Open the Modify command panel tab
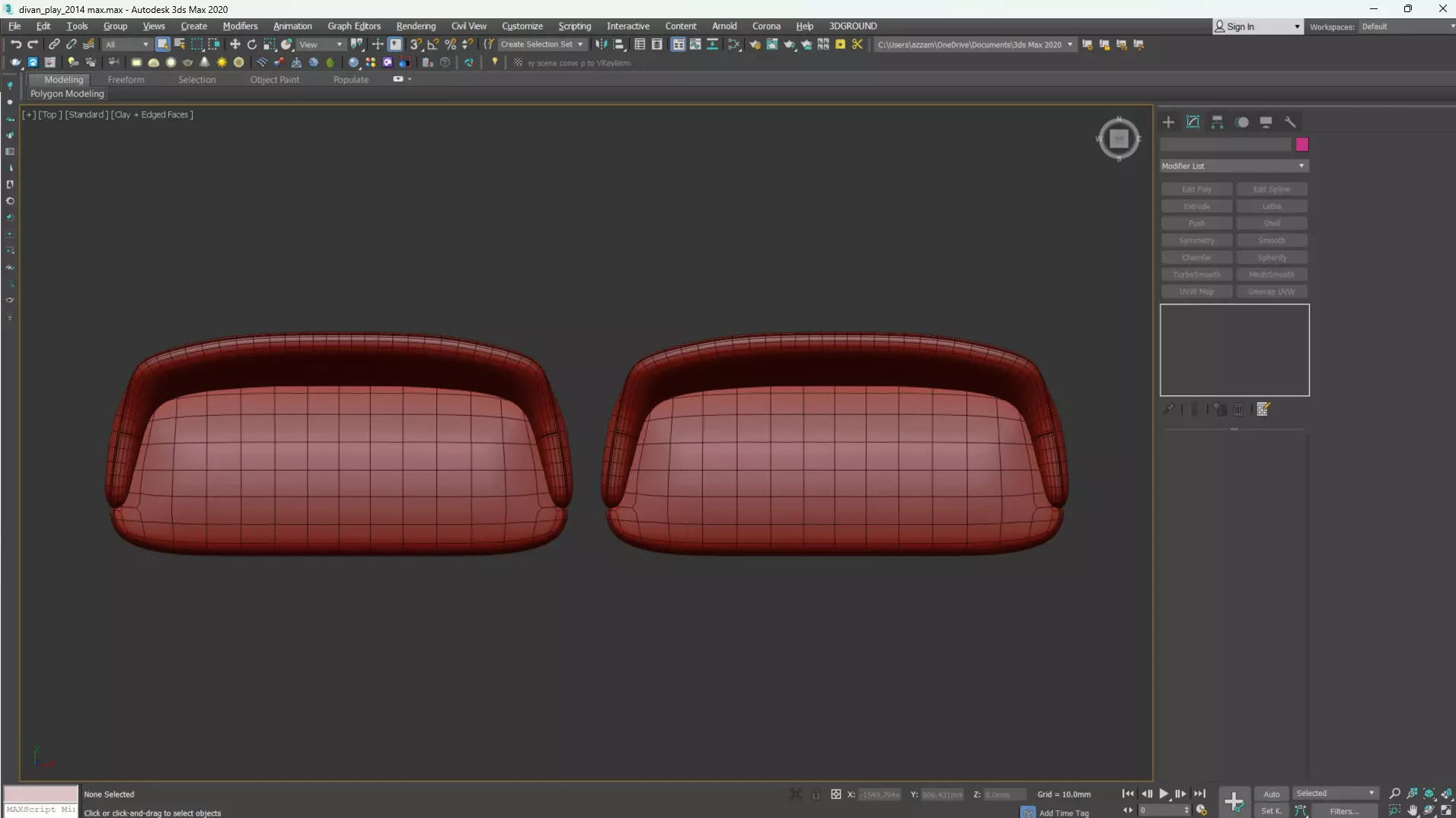This screenshot has width=1456, height=818. pyautogui.click(x=1193, y=122)
